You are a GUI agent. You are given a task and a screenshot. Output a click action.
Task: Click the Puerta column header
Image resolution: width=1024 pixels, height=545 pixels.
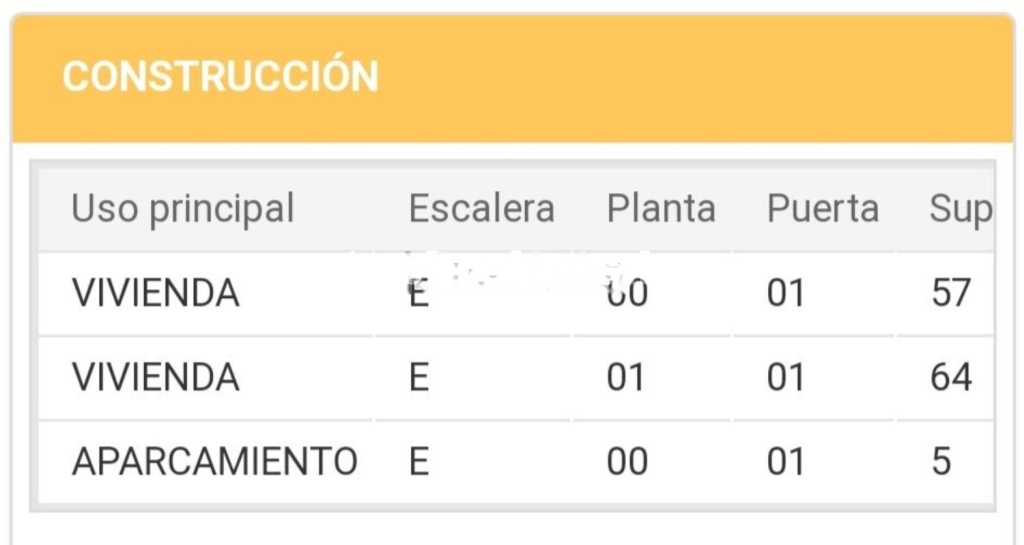pos(822,209)
